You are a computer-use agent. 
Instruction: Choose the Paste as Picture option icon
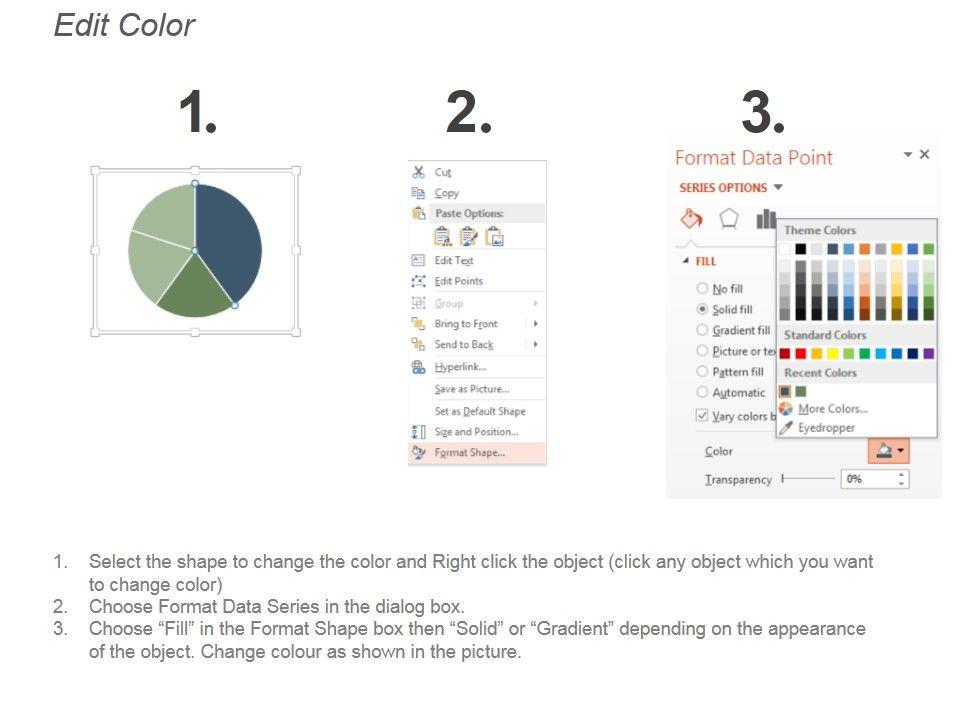click(494, 237)
